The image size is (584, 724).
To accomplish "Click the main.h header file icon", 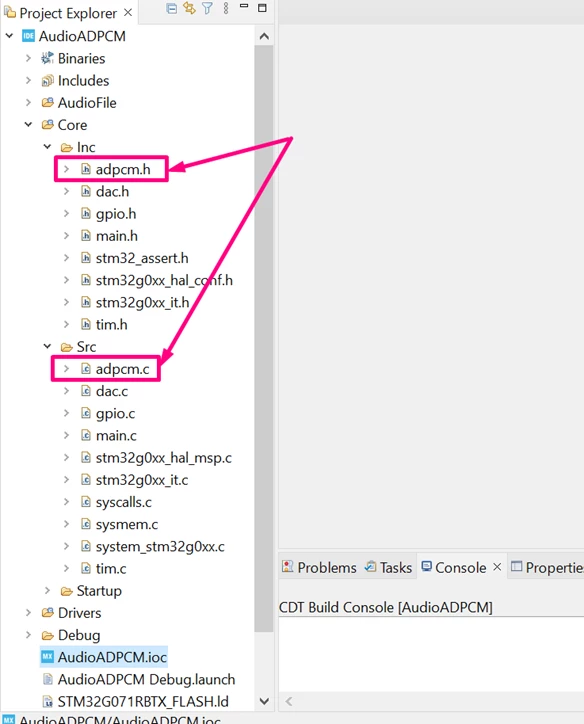I will [86, 235].
